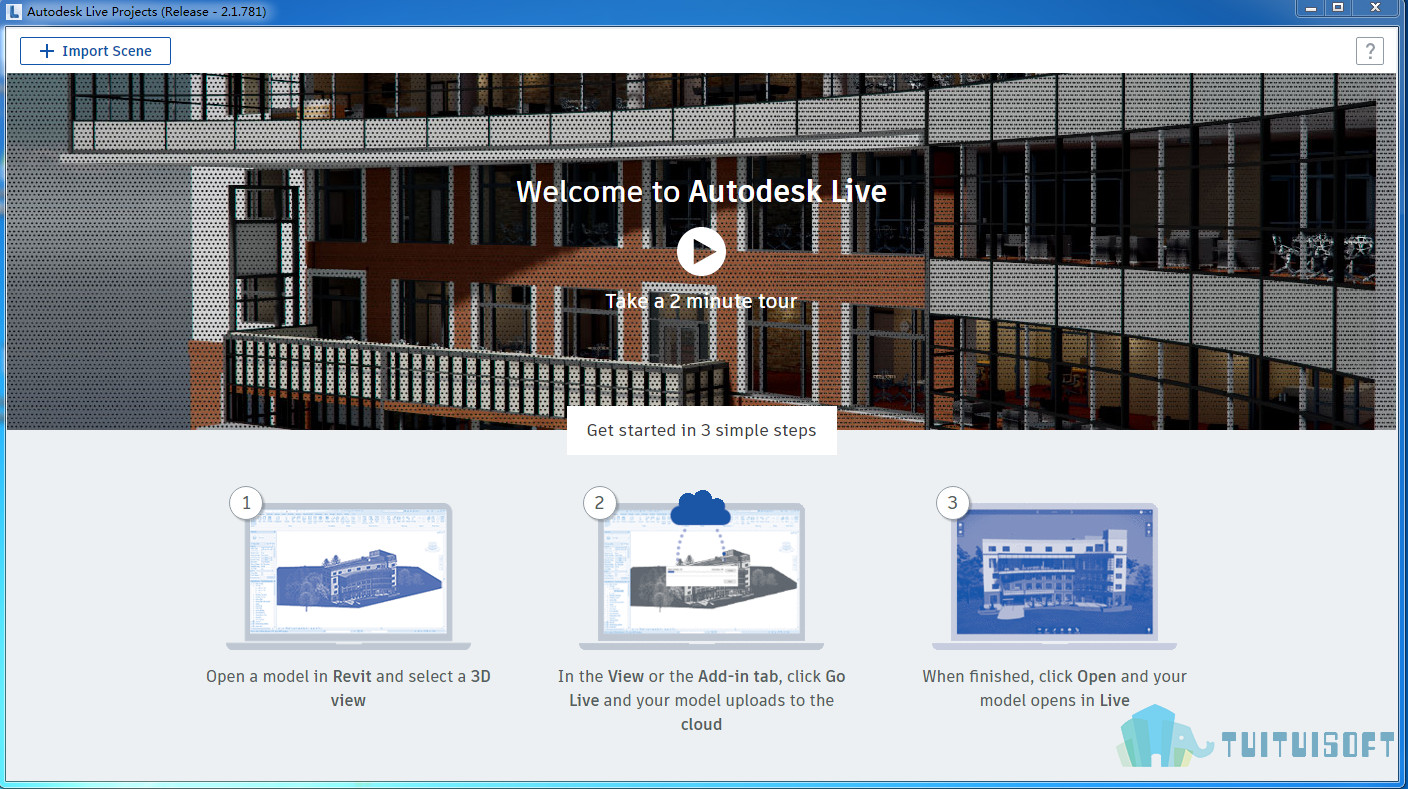Click the Open a model in Revit description
Viewport: 1408px width, 789px height.
click(x=348, y=688)
